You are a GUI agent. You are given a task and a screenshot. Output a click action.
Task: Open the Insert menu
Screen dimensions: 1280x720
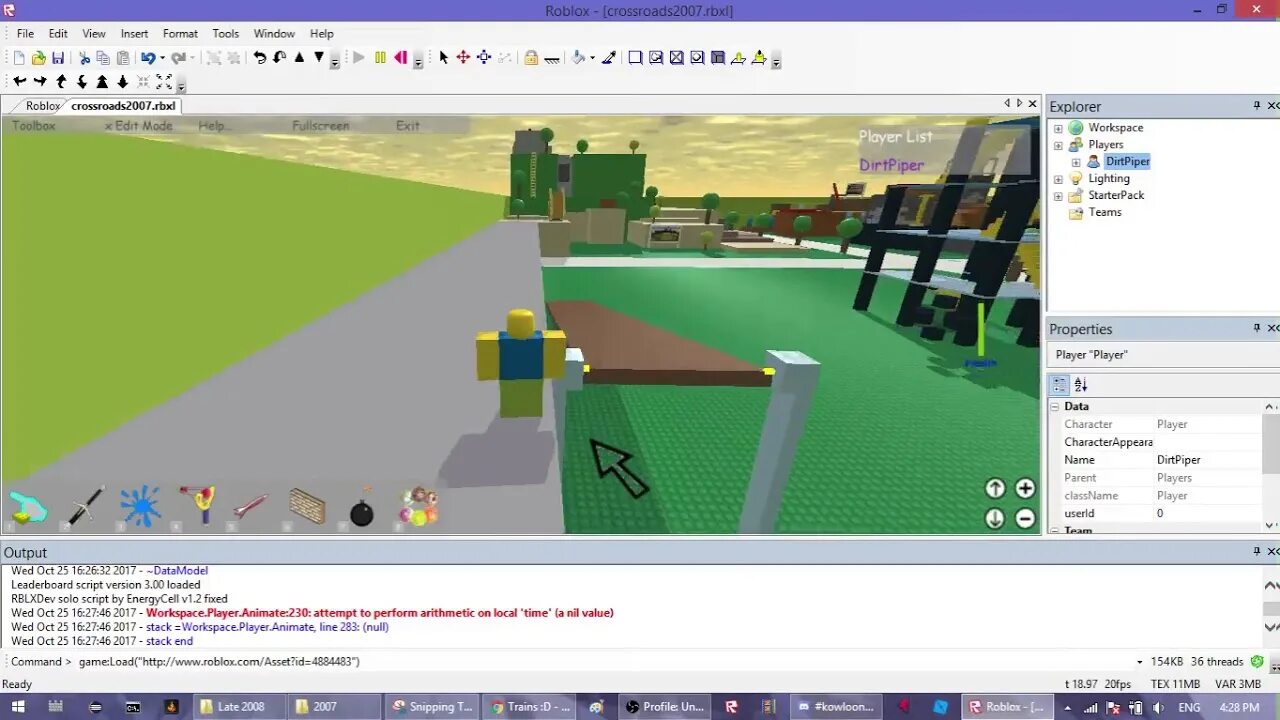click(134, 33)
